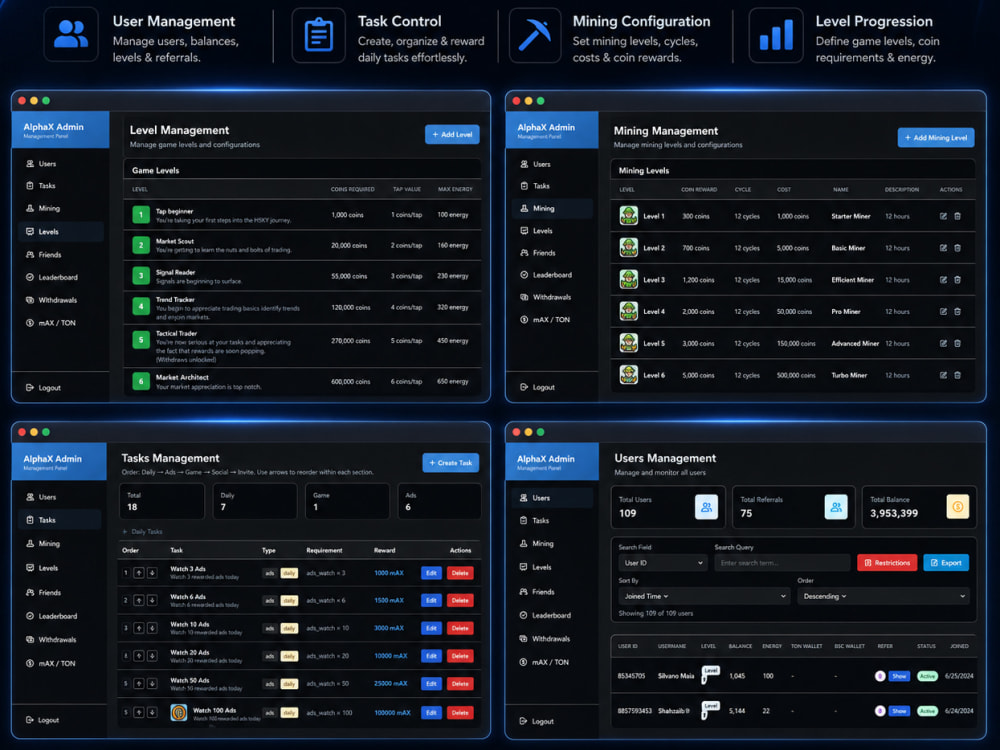This screenshot has width=1000, height=750.
Task: Click trash icon for Turbo Miner row
Action: click(957, 376)
